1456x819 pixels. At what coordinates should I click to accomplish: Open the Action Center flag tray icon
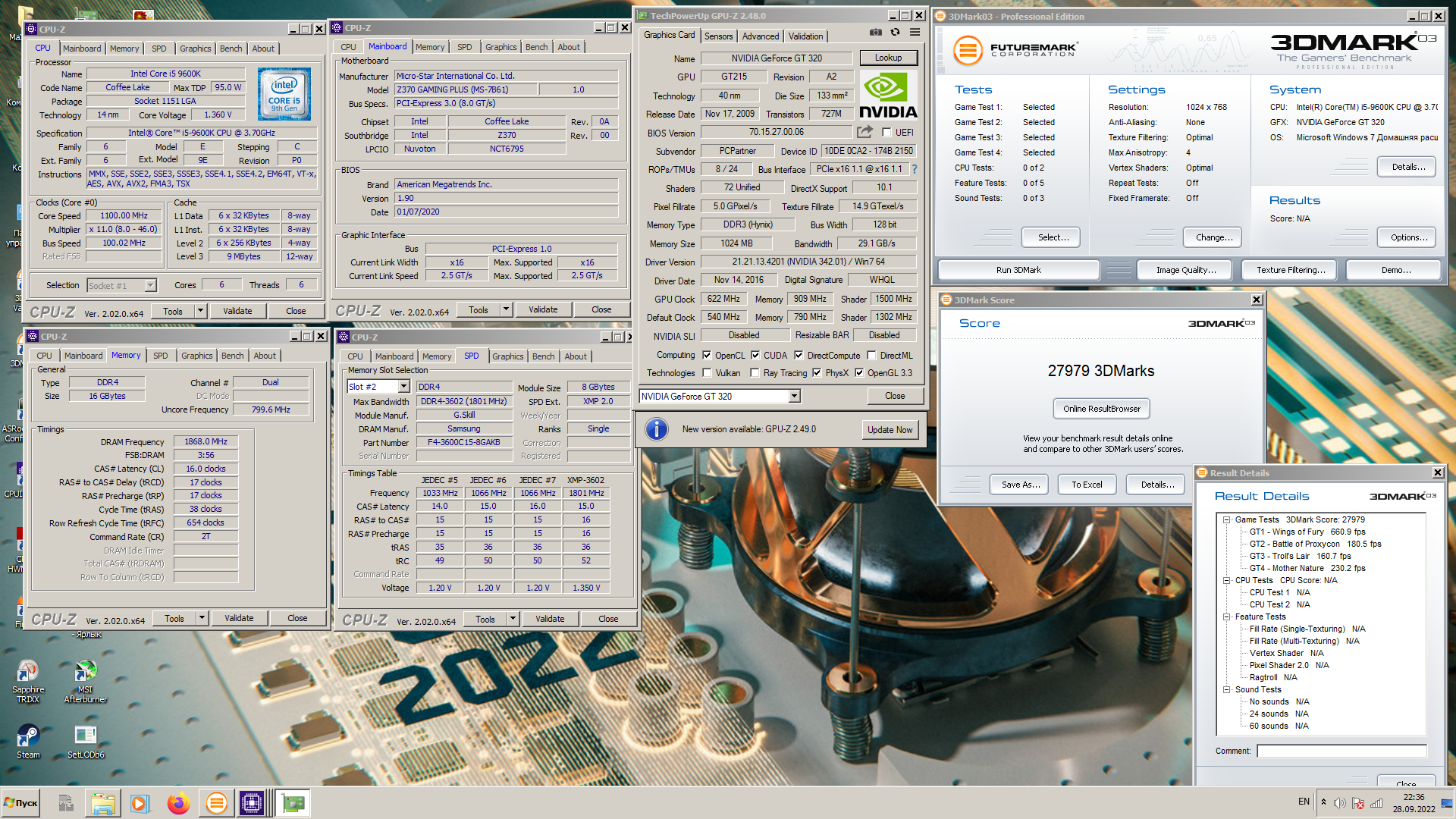point(1358,803)
